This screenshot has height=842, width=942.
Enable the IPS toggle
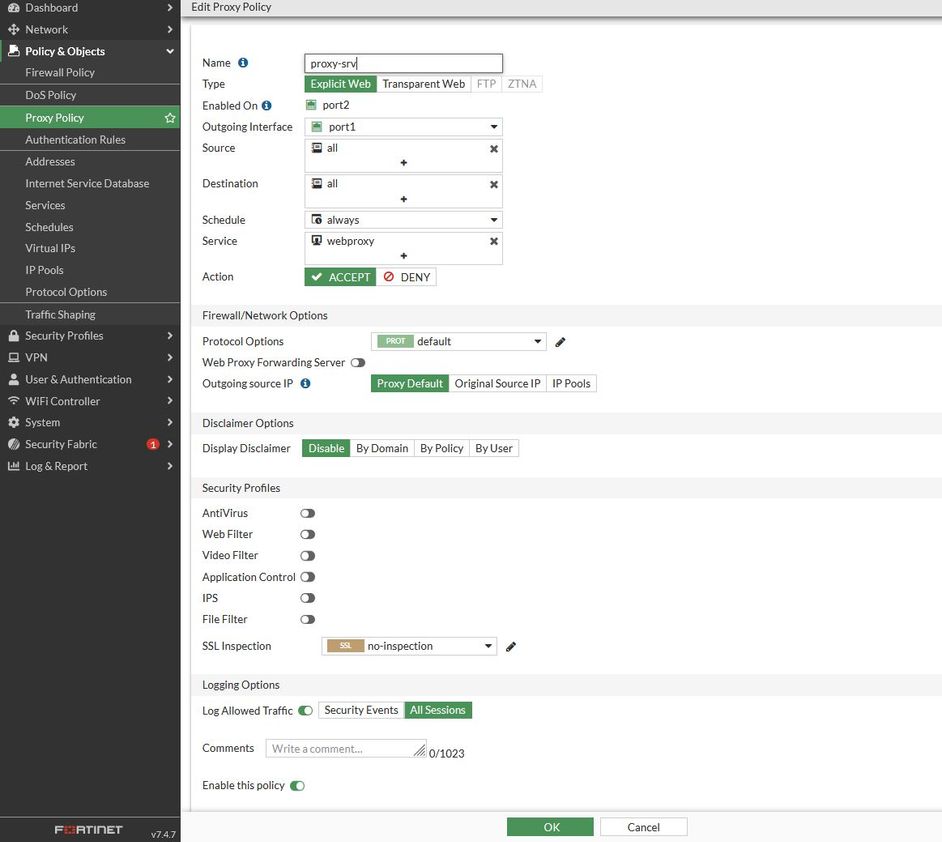[308, 598]
